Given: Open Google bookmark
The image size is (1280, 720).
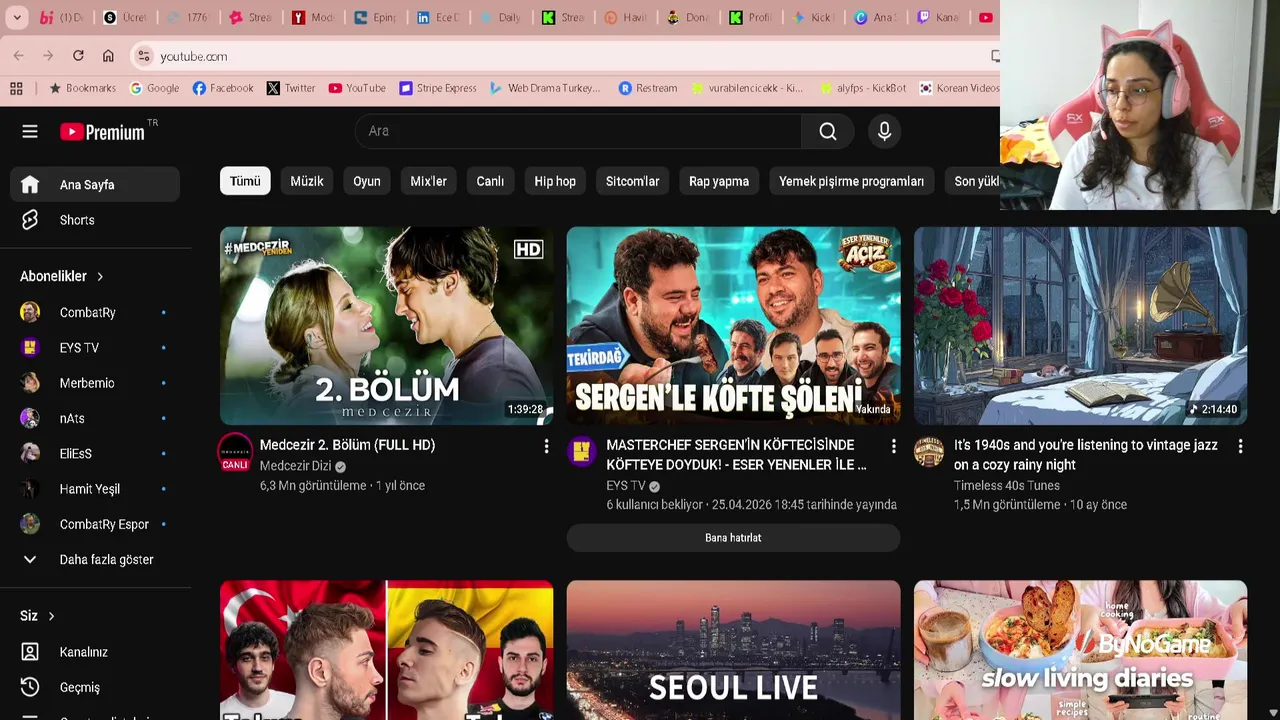Looking at the screenshot, I should pos(154,88).
